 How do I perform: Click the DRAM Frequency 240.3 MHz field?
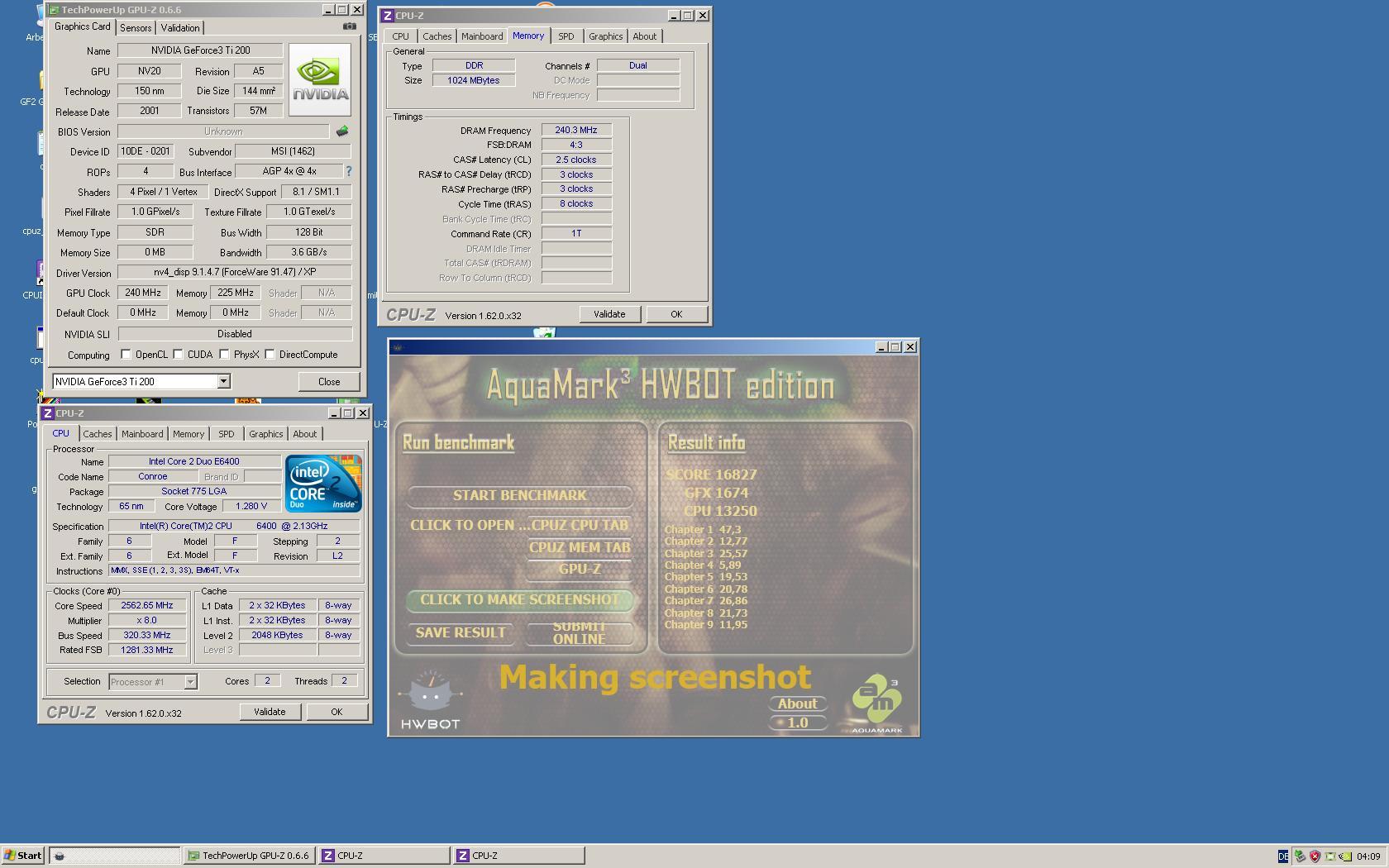click(576, 130)
